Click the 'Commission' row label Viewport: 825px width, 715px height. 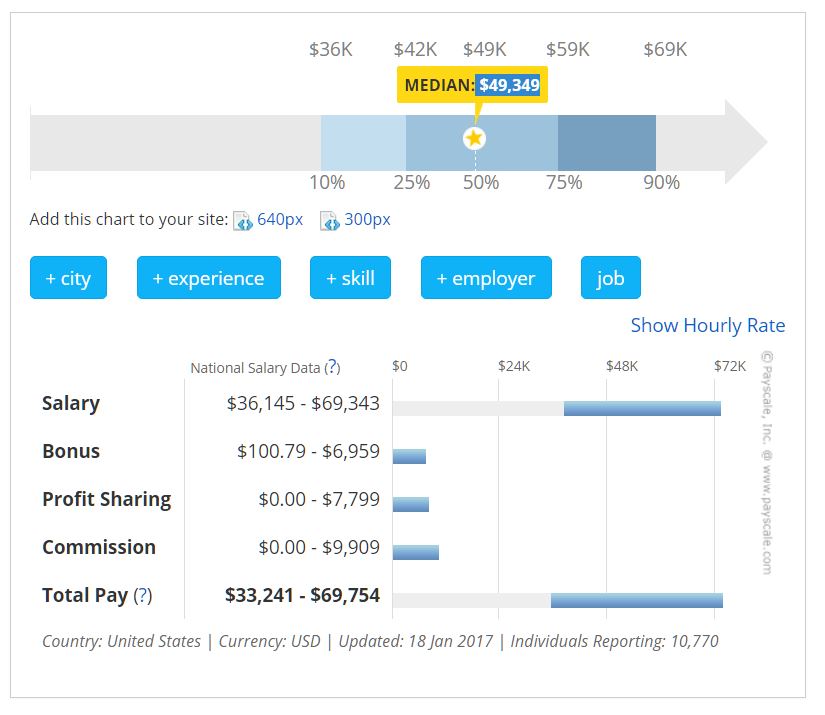[x=99, y=547]
